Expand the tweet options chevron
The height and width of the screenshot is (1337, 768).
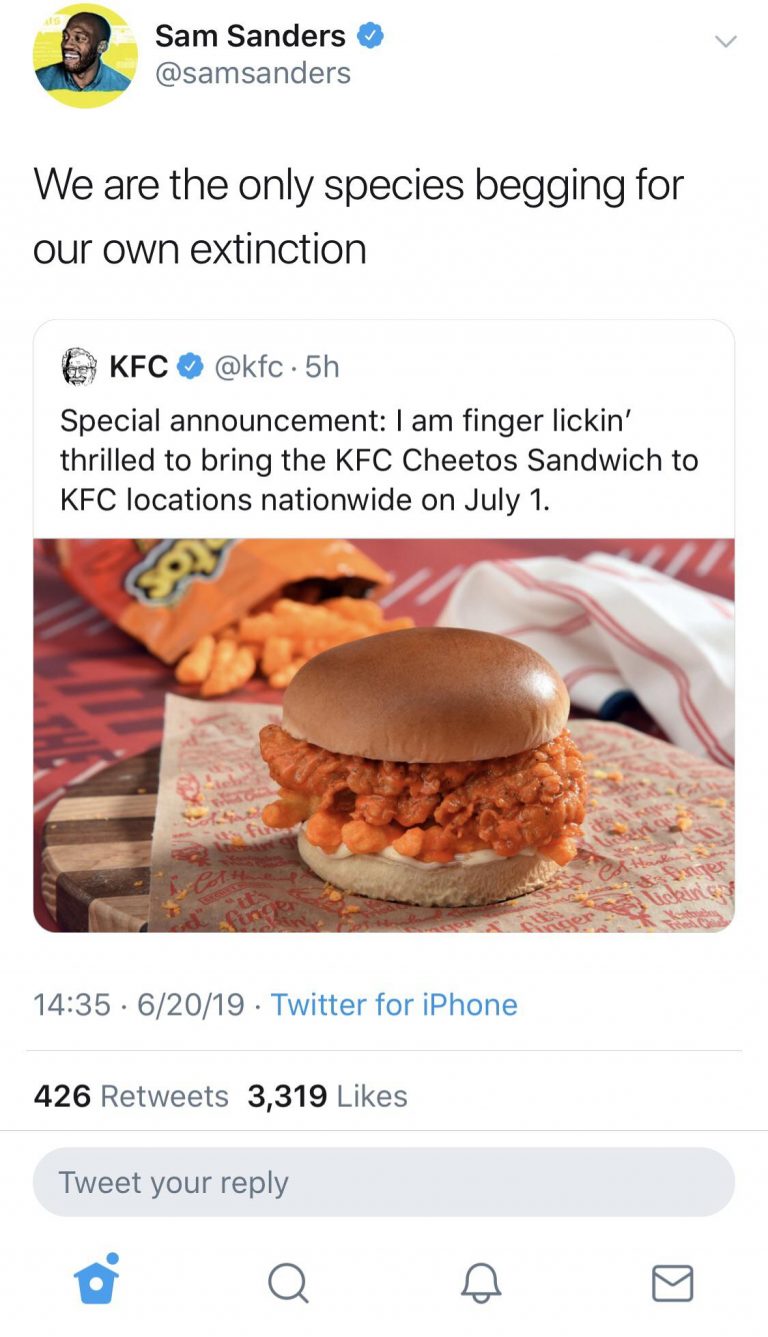click(x=725, y=42)
